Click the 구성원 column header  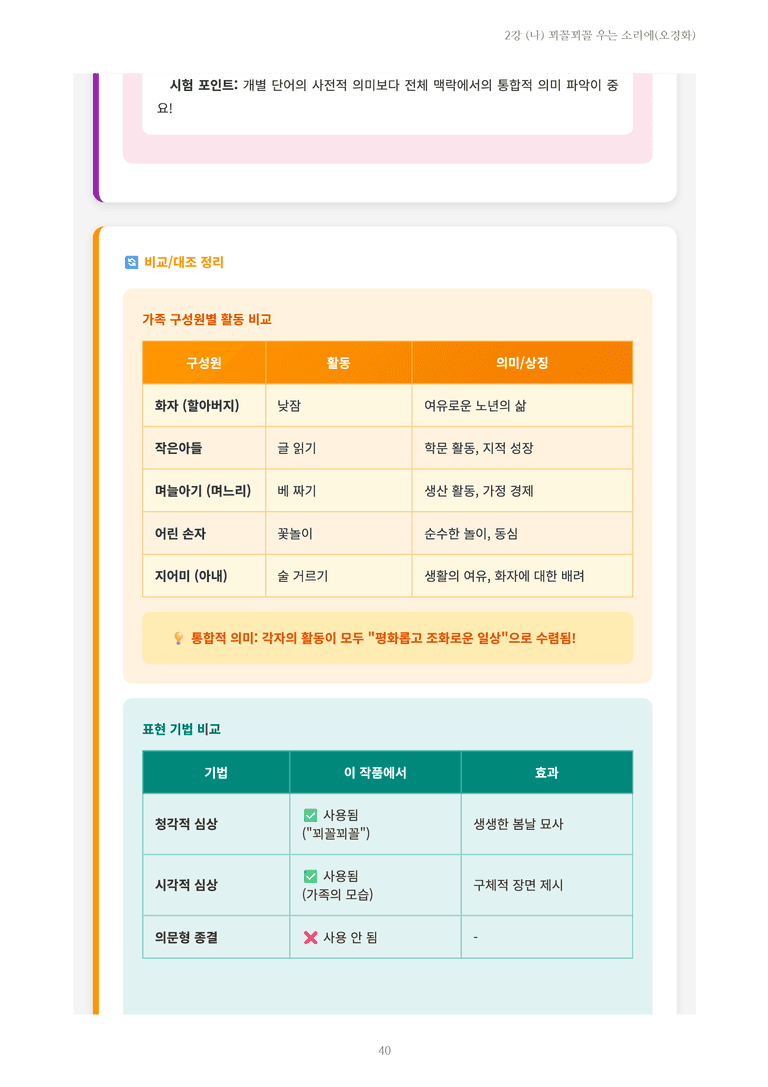click(x=204, y=363)
